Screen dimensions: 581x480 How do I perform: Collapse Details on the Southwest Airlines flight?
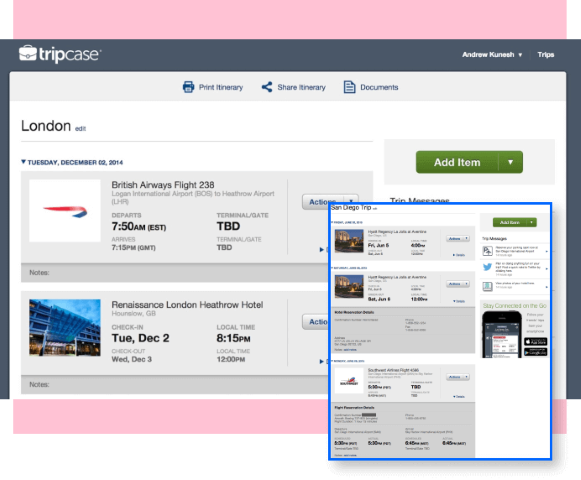click(x=459, y=397)
